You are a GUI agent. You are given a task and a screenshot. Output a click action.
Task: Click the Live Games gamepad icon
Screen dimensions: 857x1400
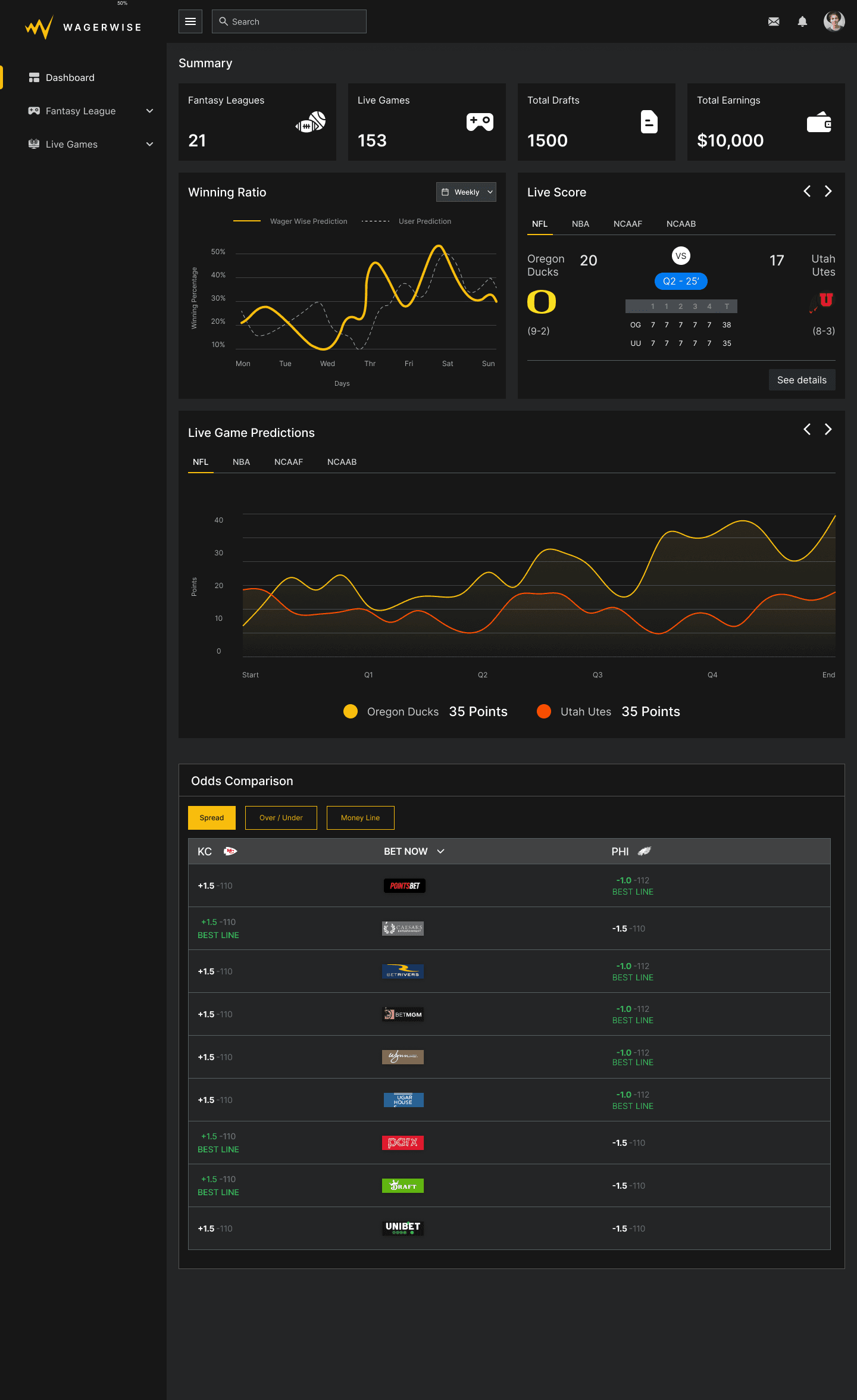tap(480, 121)
